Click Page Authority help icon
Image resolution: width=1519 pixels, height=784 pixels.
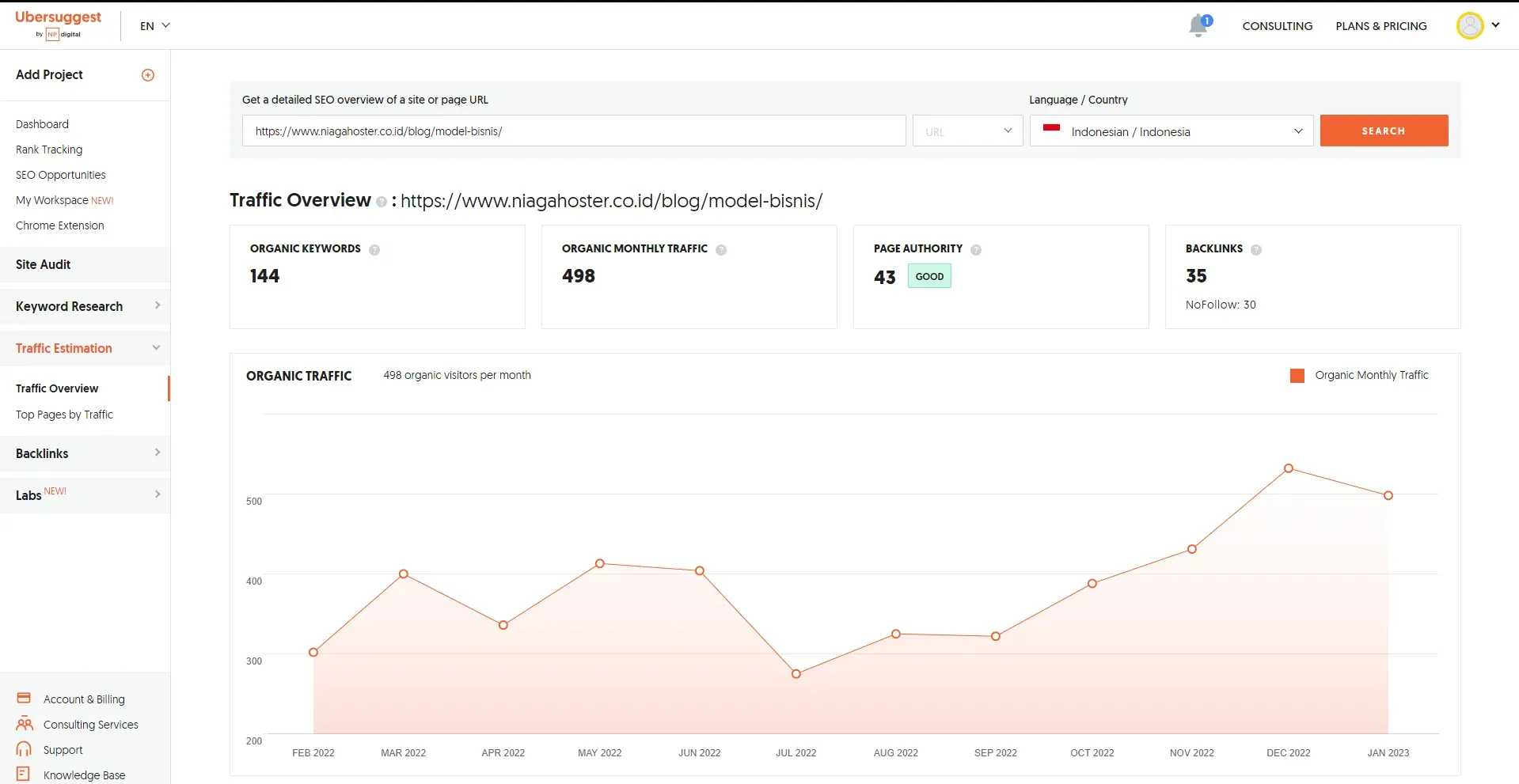[976, 250]
